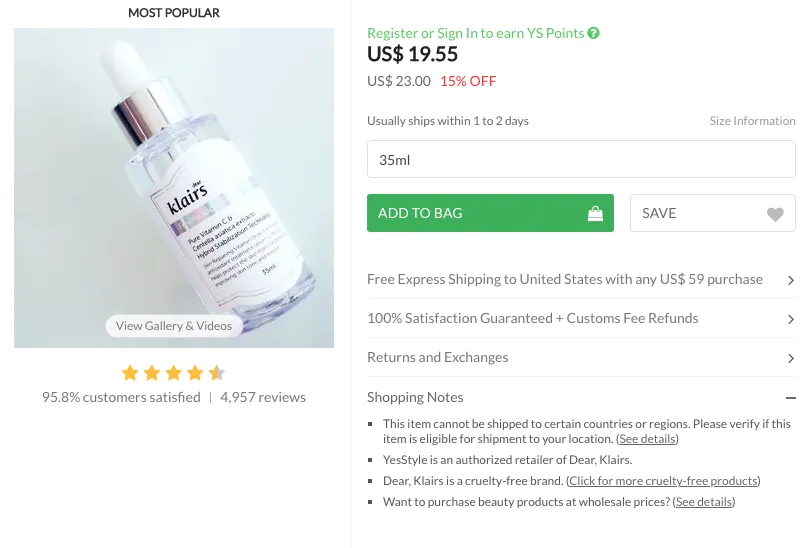Expand Returns and Exchanges arrow

click(791, 358)
